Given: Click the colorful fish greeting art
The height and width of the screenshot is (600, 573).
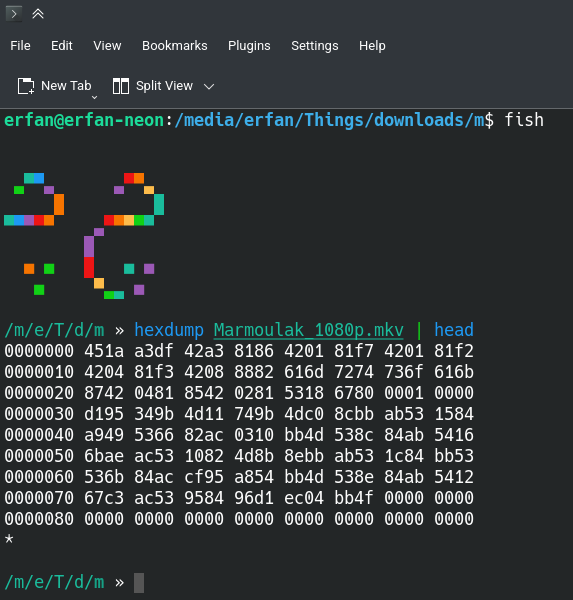Looking at the screenshot, I should (84, 236).
